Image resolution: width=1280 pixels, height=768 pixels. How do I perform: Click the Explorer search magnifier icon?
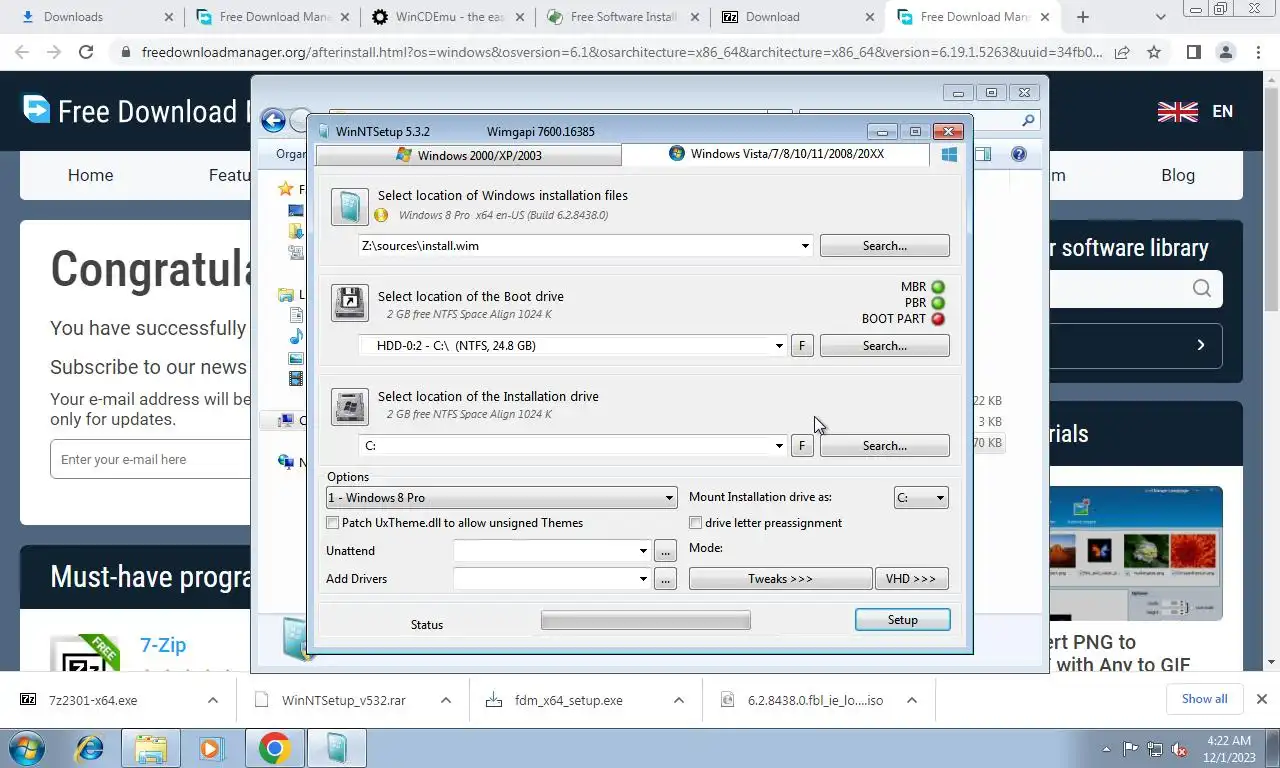coord(1028,121)
